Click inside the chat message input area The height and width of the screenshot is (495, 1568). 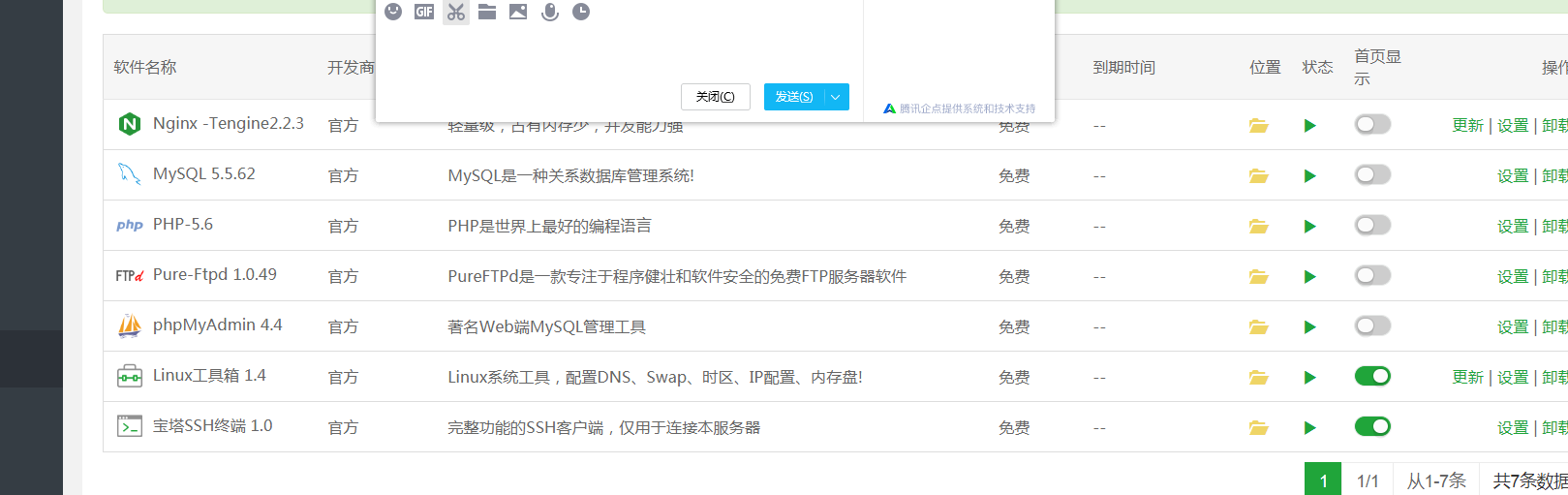pos(619,53)
